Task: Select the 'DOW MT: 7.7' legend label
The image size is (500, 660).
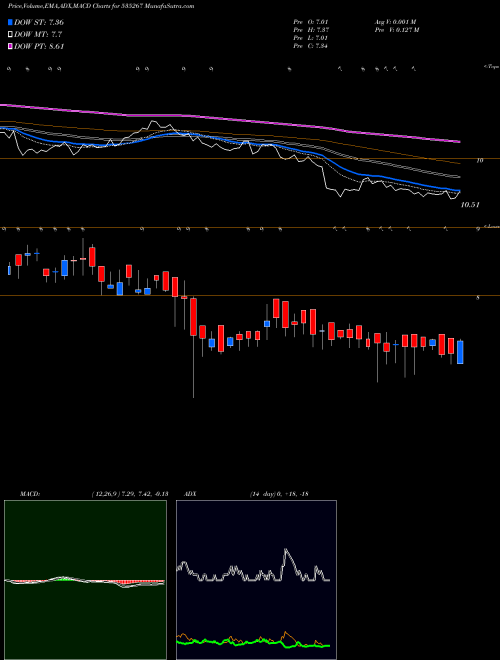Action: click(x=38, y=35)
